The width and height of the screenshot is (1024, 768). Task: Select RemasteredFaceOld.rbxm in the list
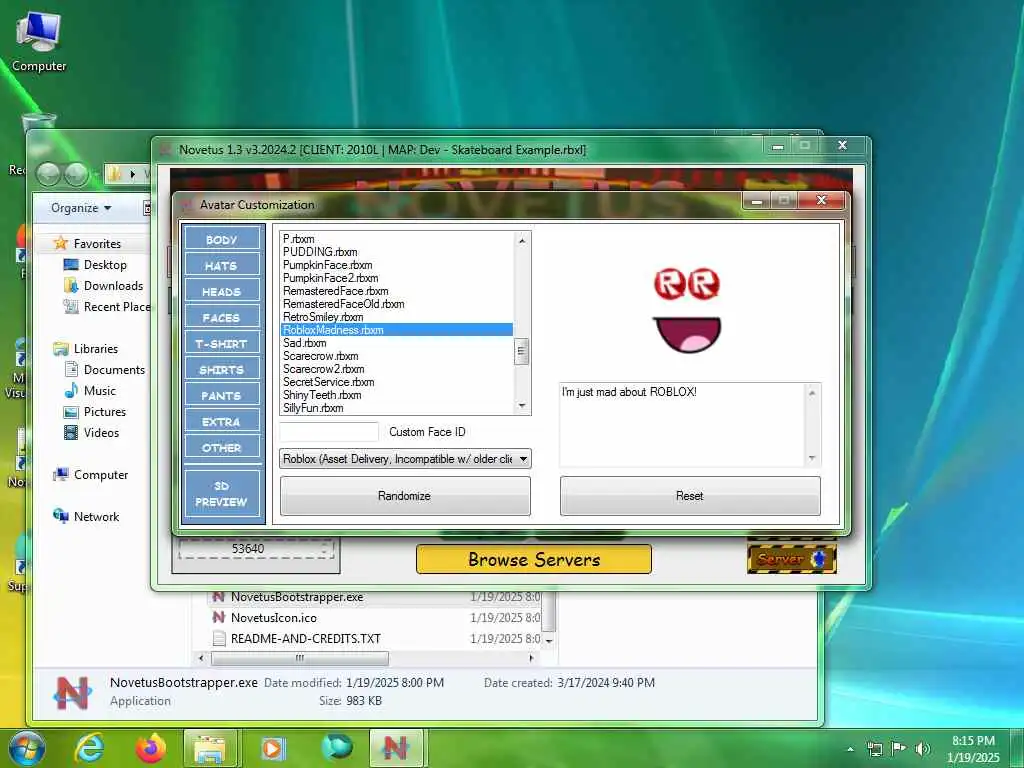[x=397, y=304]
